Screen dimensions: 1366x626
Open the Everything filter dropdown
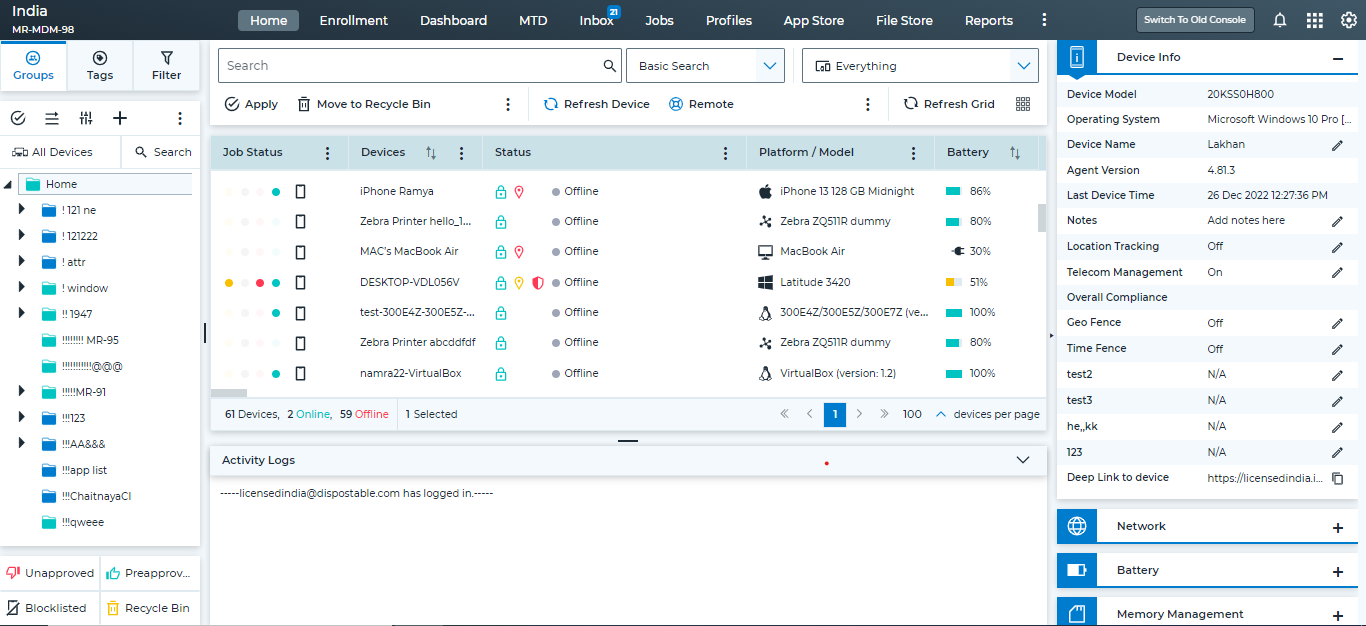click(920, 66)
